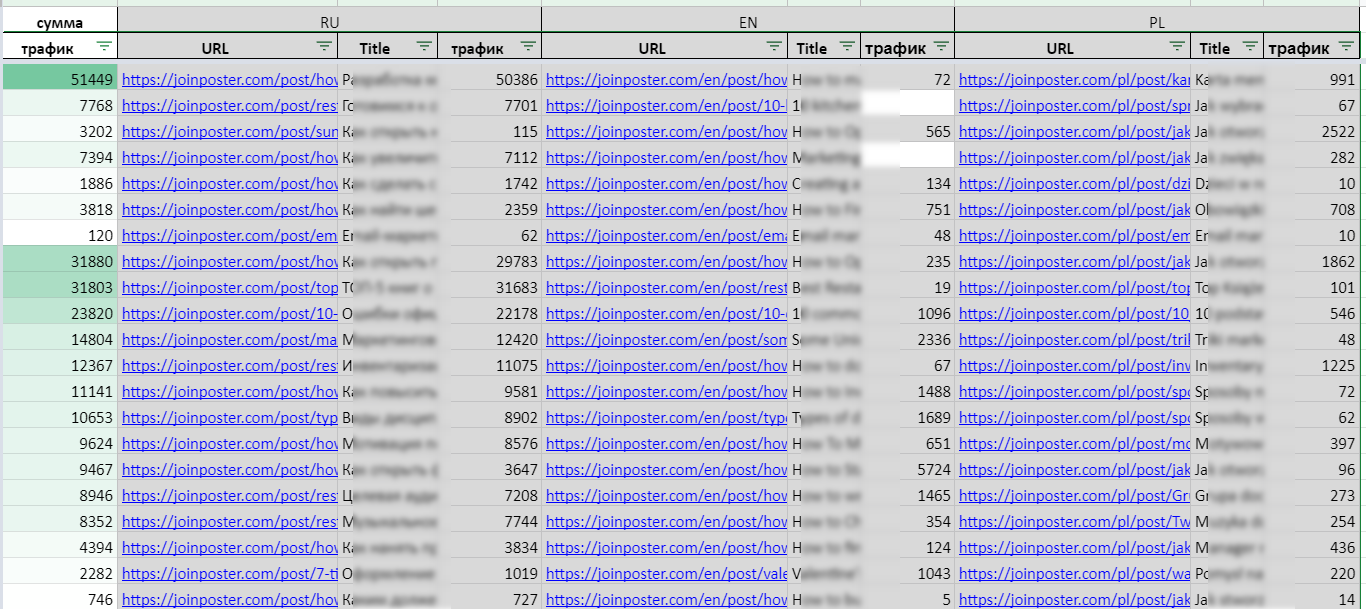Select the total traffic cell 120

[59, 235]
